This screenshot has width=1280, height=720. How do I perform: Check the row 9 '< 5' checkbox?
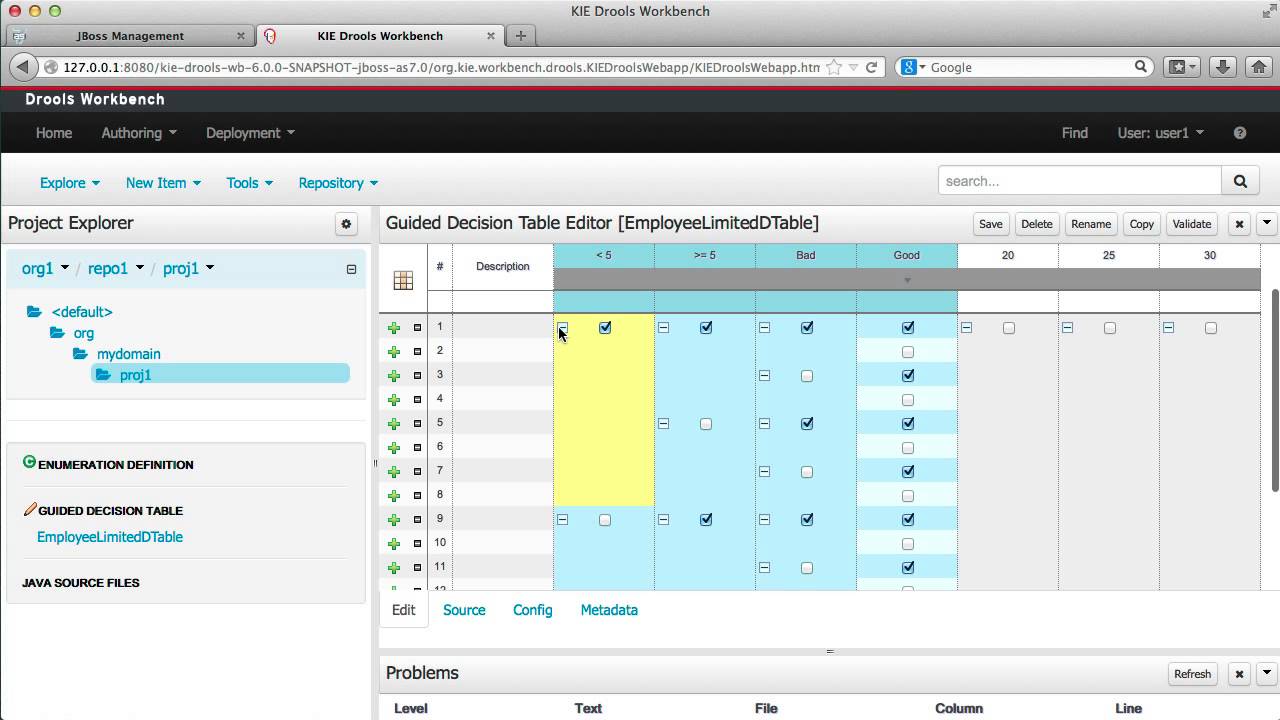(605, 520)
